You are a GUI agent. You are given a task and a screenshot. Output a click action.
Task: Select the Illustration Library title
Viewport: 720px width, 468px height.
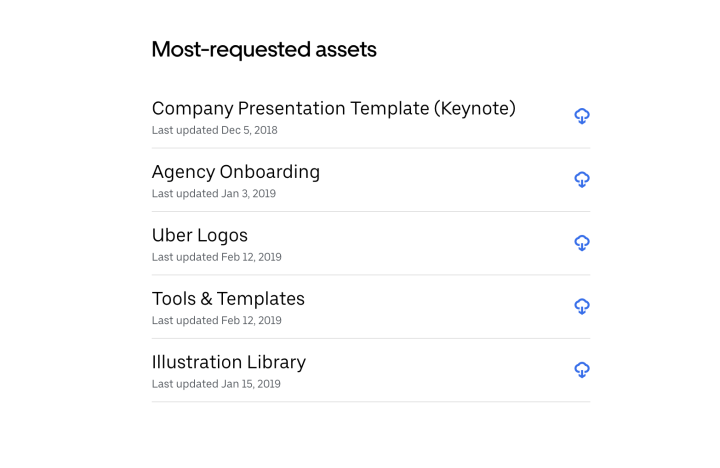pyautogui.click(x=229, y=362)
